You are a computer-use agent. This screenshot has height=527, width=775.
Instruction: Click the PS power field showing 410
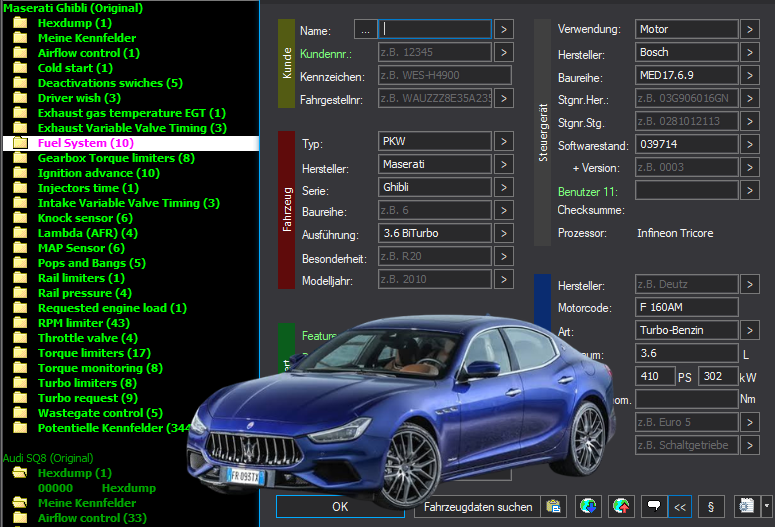(655, 376)
